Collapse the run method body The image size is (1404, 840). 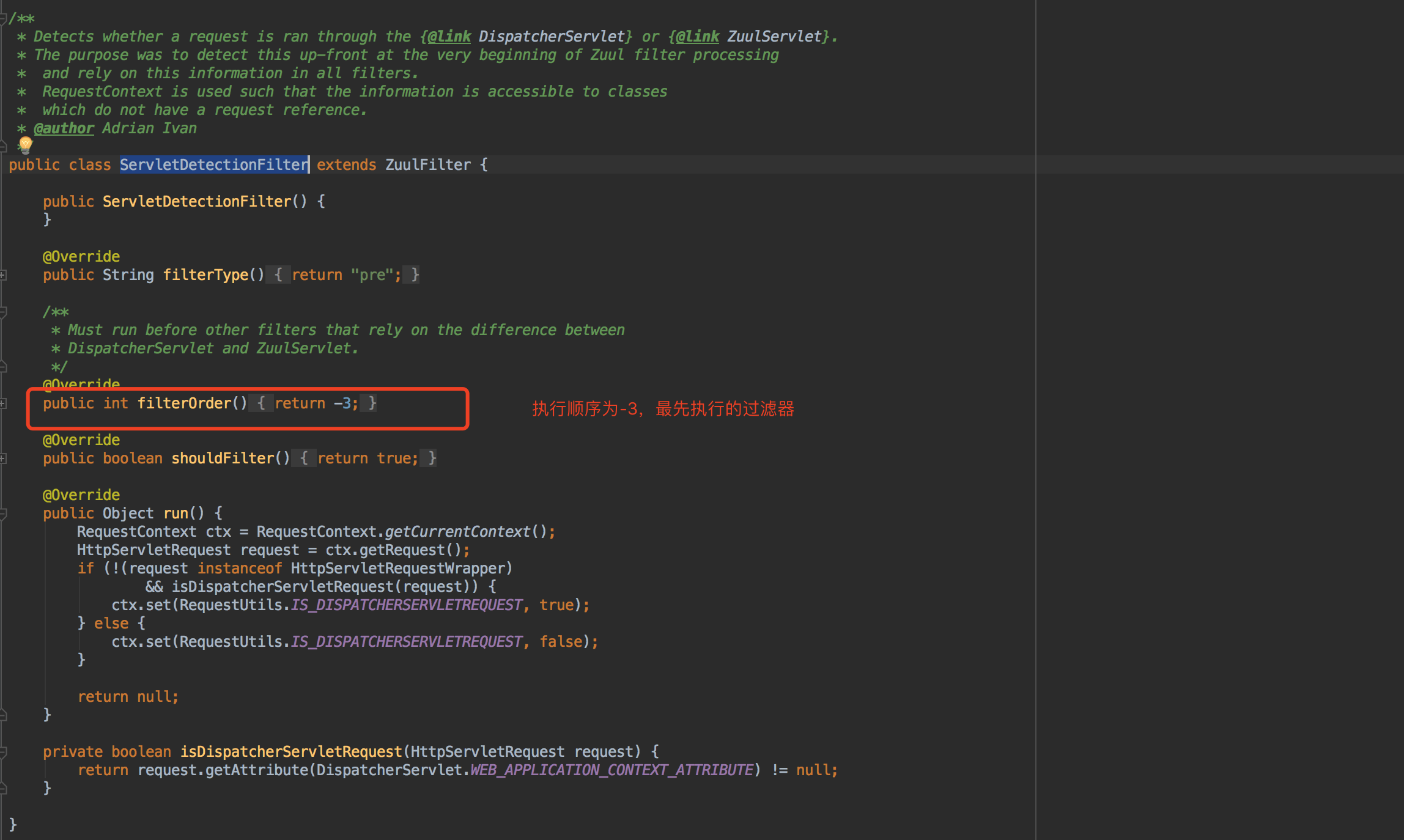(x=3, y=514)
